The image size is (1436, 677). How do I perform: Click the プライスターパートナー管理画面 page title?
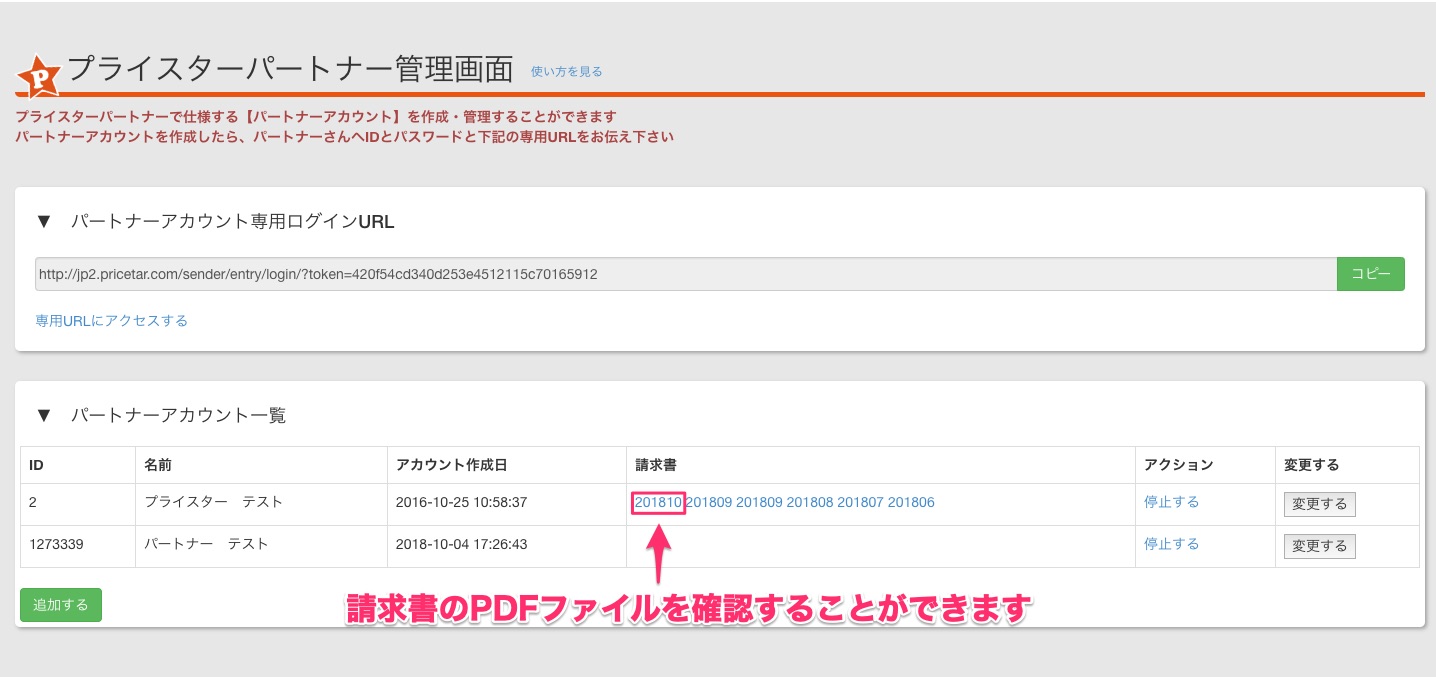point(290,70)
